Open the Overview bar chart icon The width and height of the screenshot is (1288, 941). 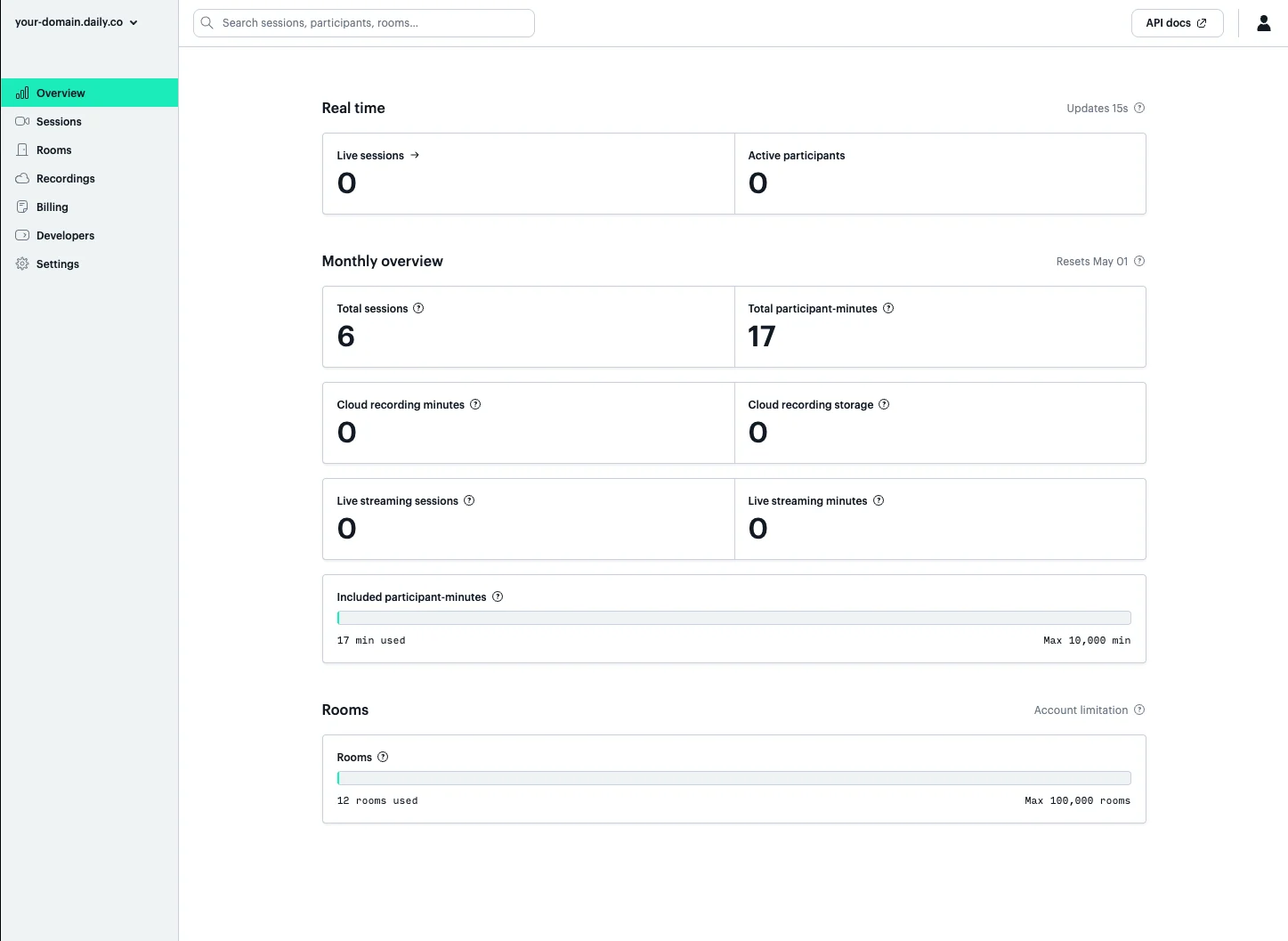(22, 93)
